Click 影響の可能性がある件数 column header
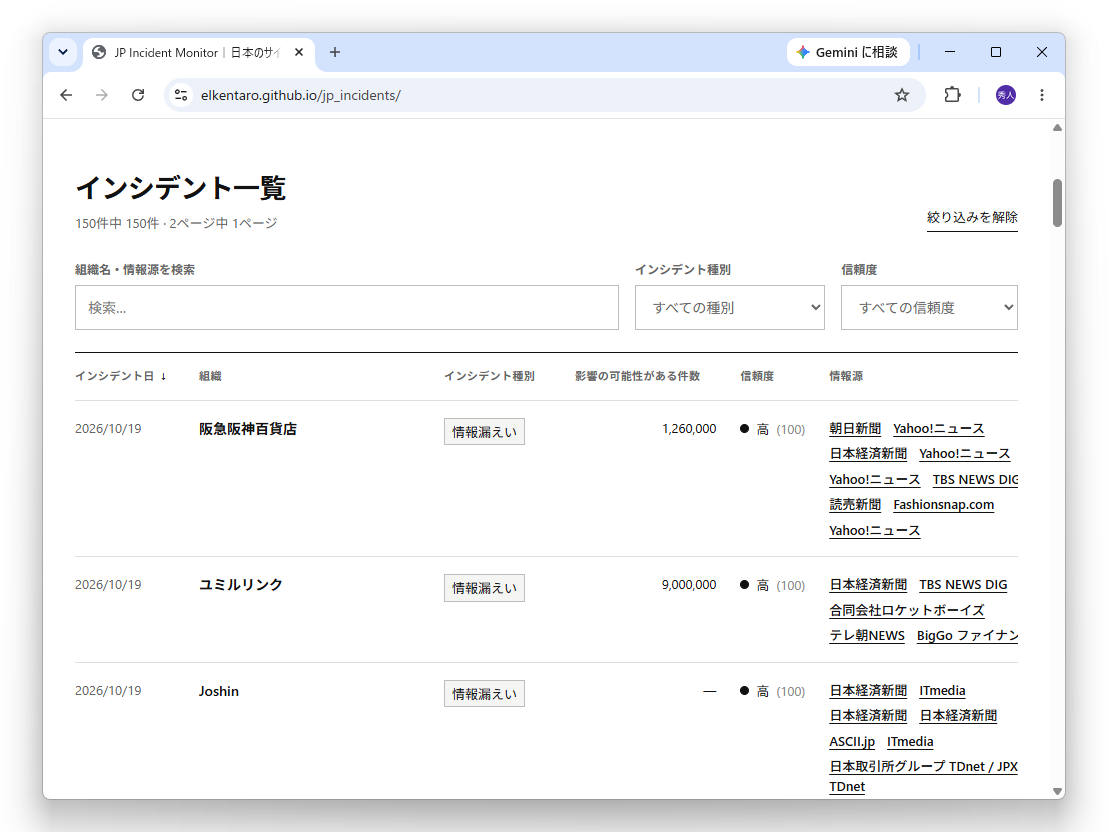Viewport: 1109px width, 832px height. tap(637, 376)
